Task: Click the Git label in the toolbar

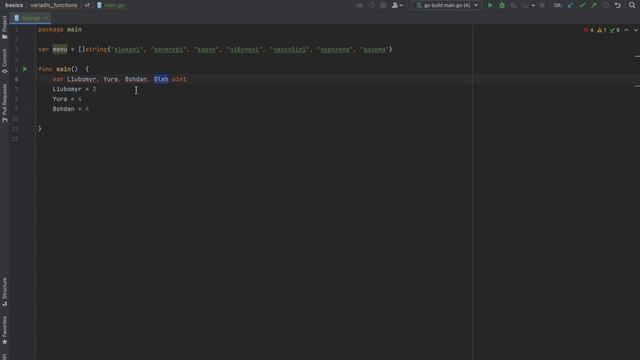Action: pos(557,5)
